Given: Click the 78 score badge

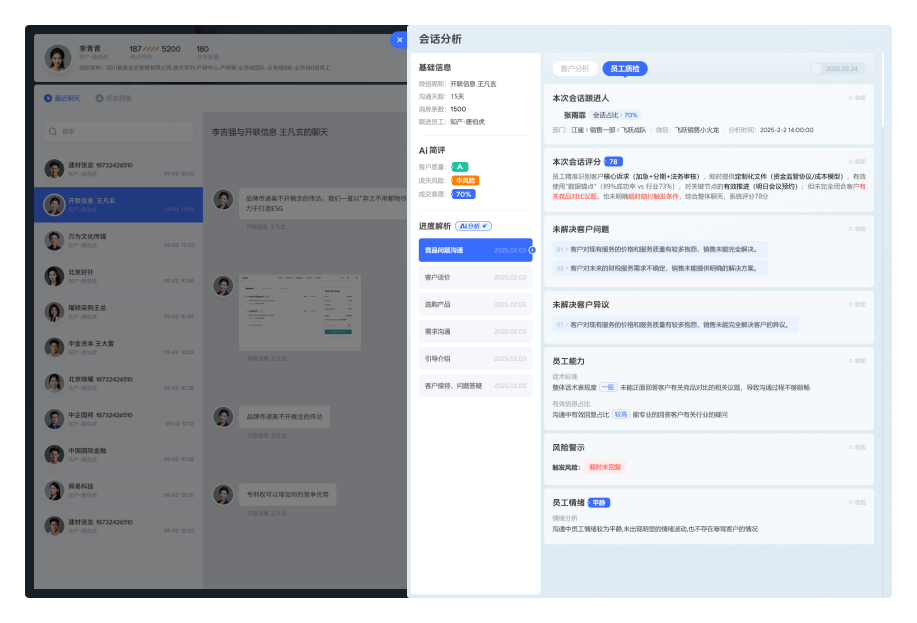Looking at the screenshot, I should 613,161.
